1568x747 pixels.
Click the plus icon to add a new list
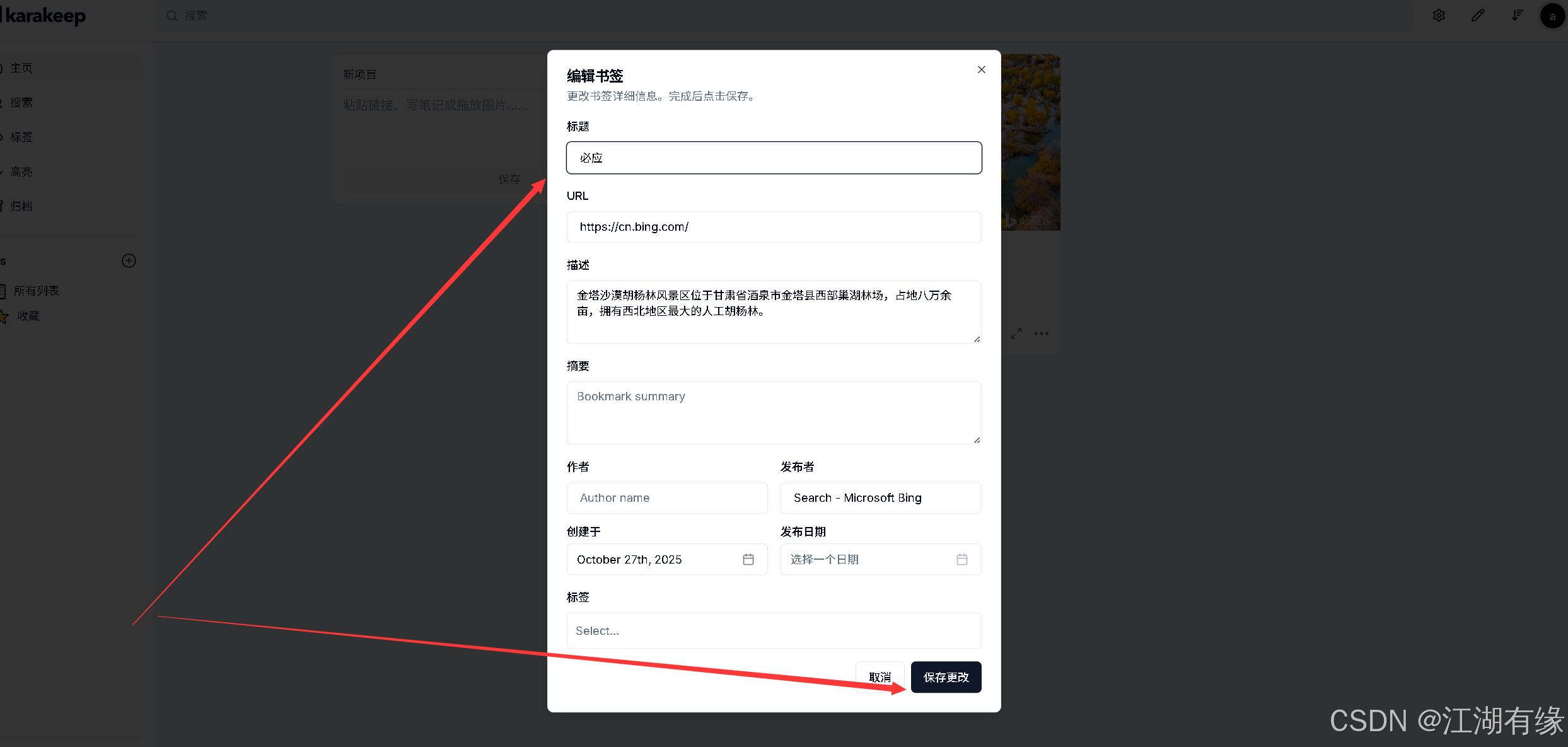(129, 260)
